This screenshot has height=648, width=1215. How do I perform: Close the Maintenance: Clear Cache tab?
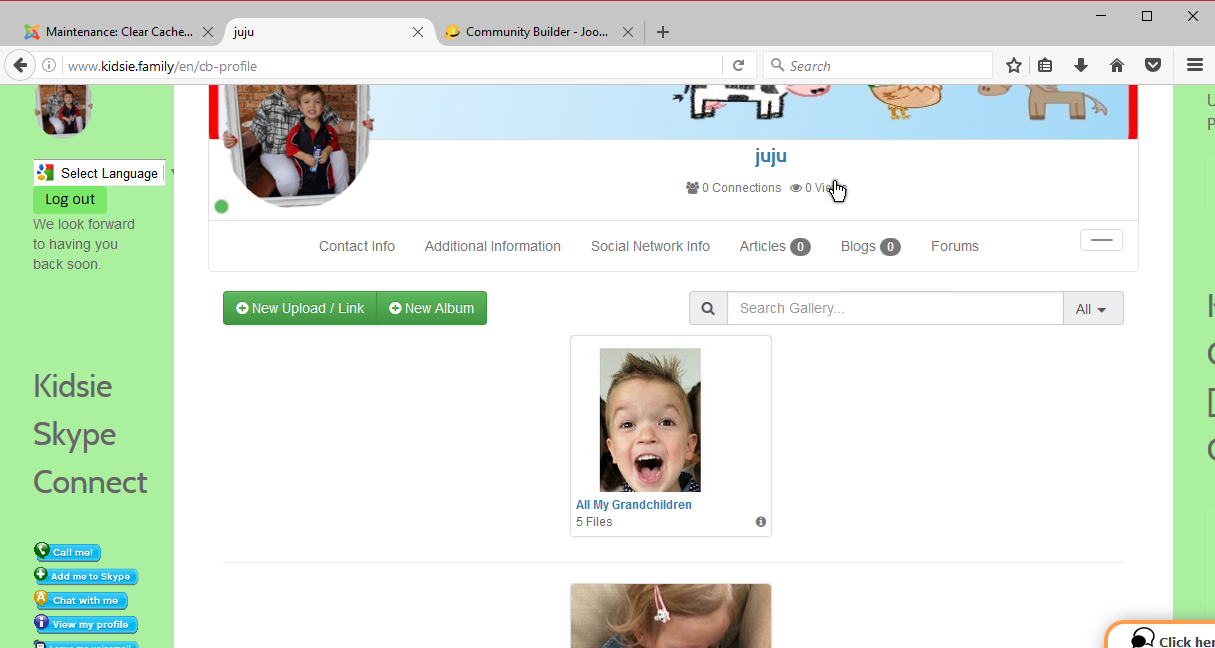point(208,32)
